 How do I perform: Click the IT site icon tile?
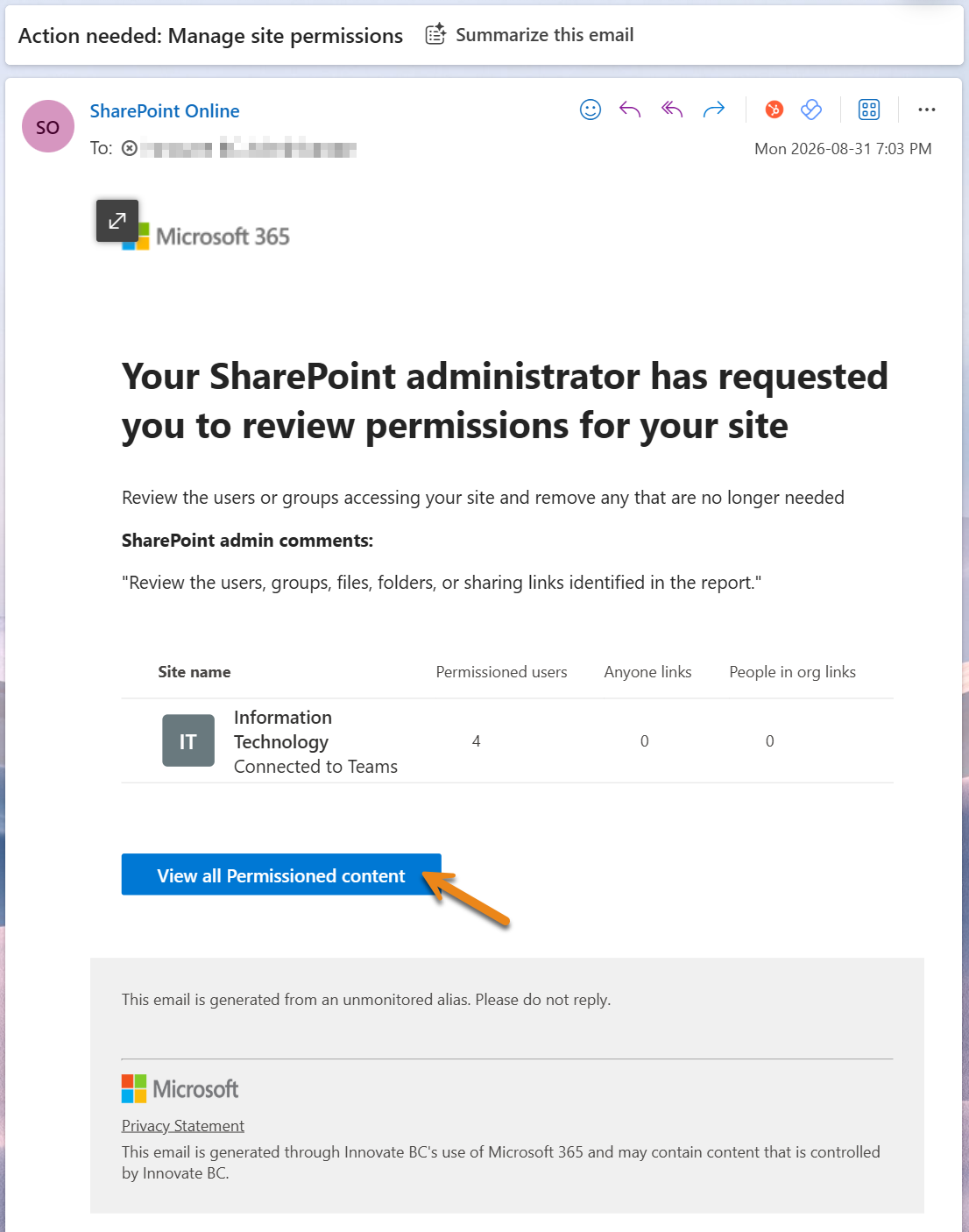[188, 740]
